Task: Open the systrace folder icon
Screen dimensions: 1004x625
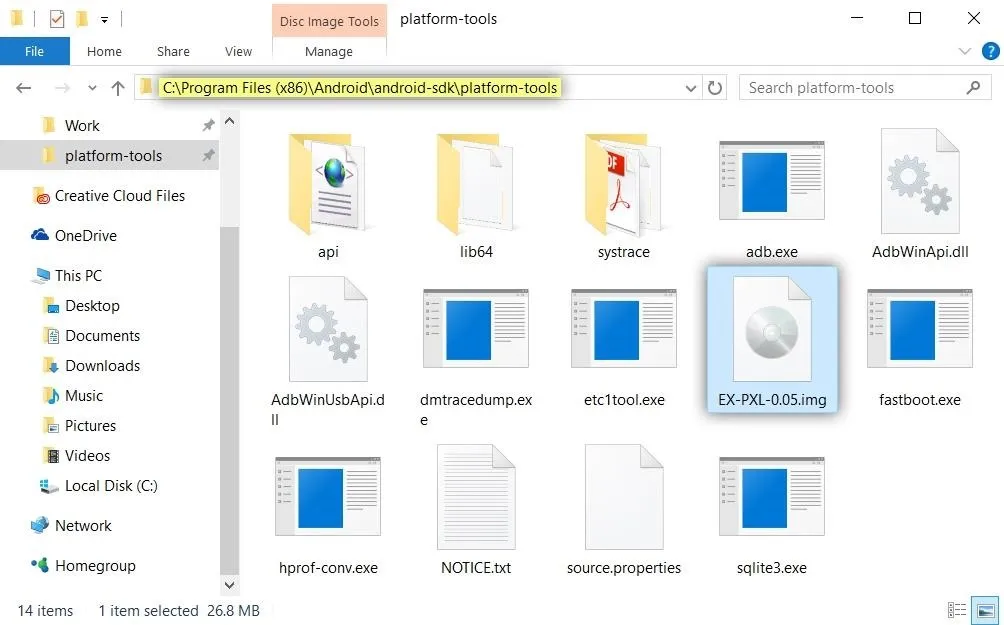Action: 624,184
